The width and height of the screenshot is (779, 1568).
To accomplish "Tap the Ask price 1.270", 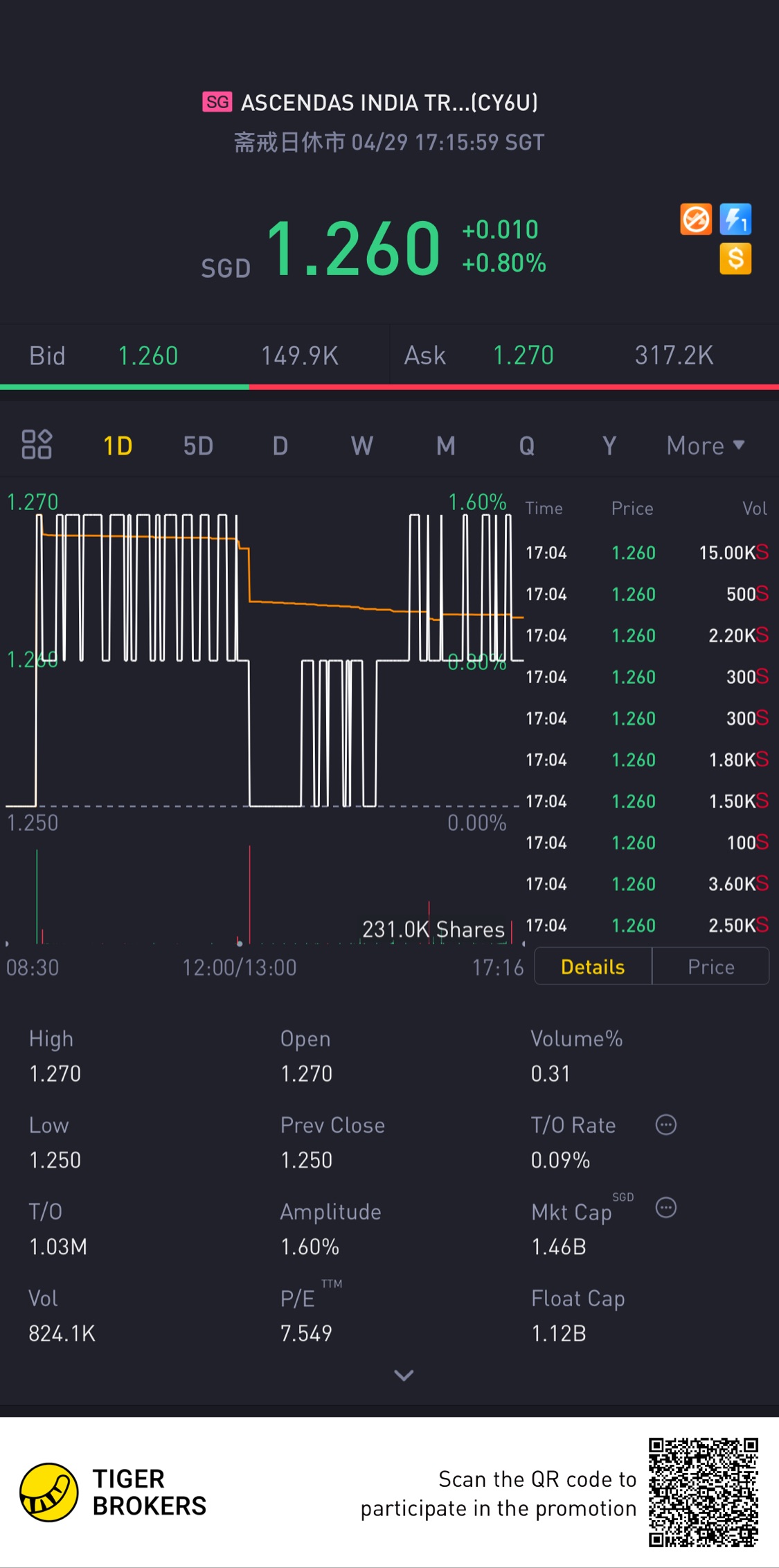I will click(x=523, y=355).
